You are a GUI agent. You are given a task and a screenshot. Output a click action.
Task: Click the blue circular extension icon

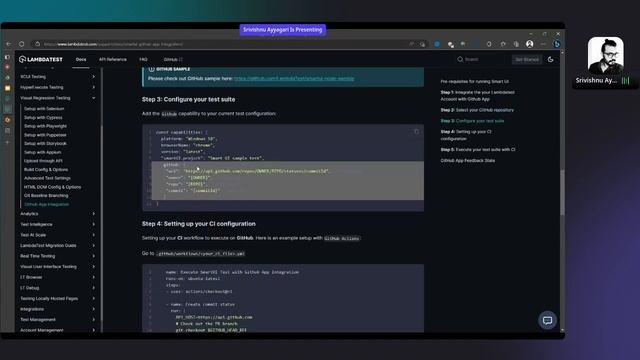(x=437, y=44)
